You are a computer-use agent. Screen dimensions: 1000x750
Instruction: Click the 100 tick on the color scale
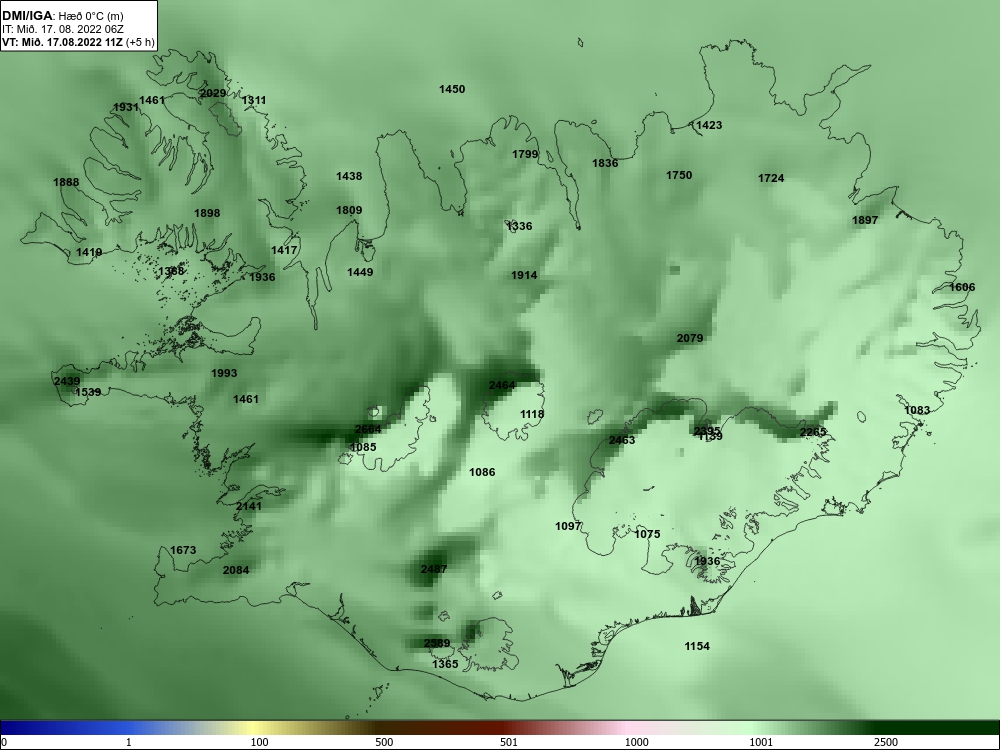coord(259,742)
